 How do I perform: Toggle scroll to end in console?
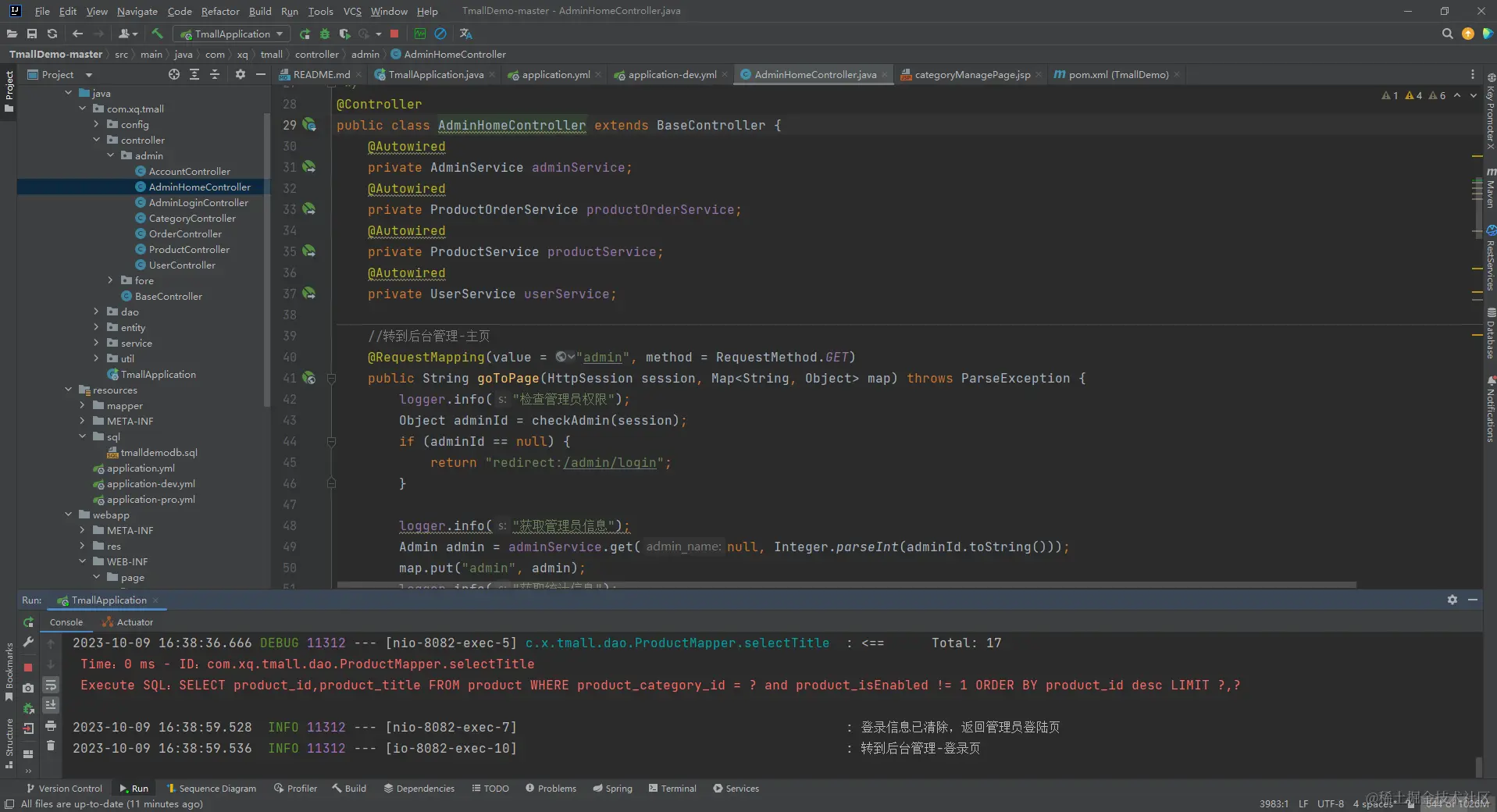click(51, 705)
